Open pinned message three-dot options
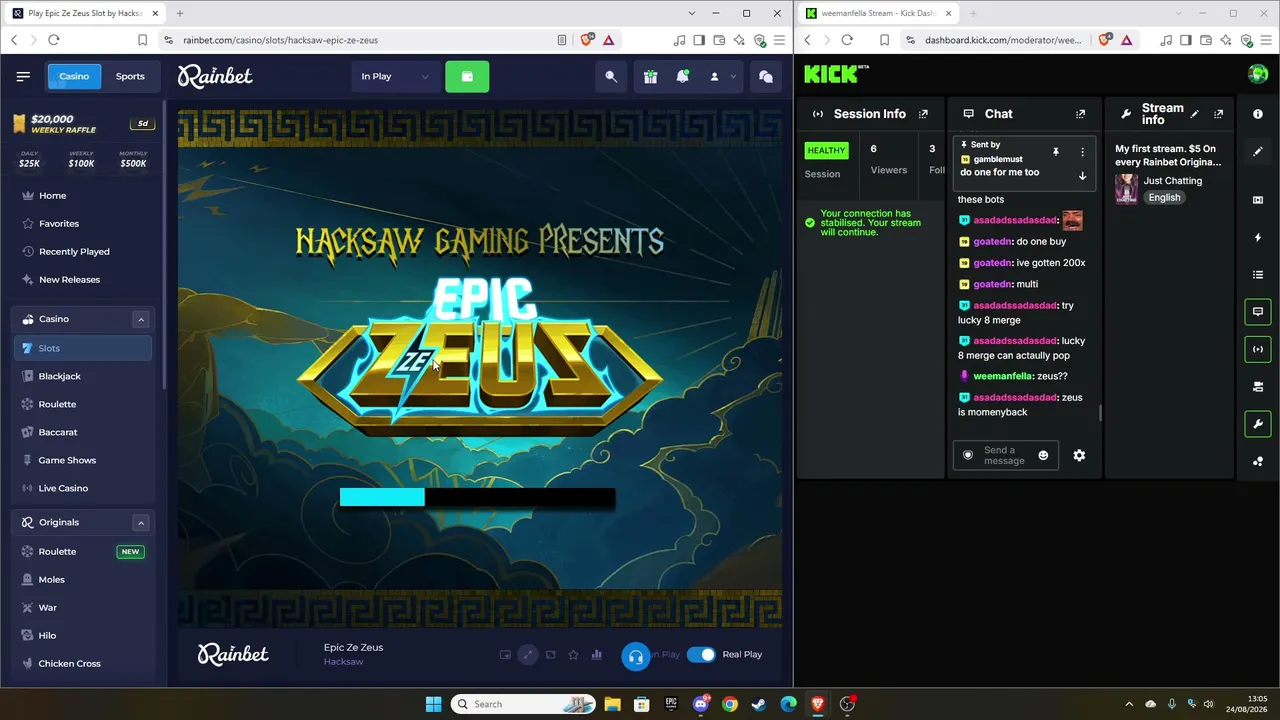Viewport: 1280px width, 720px height. (x=1082, y=152)
